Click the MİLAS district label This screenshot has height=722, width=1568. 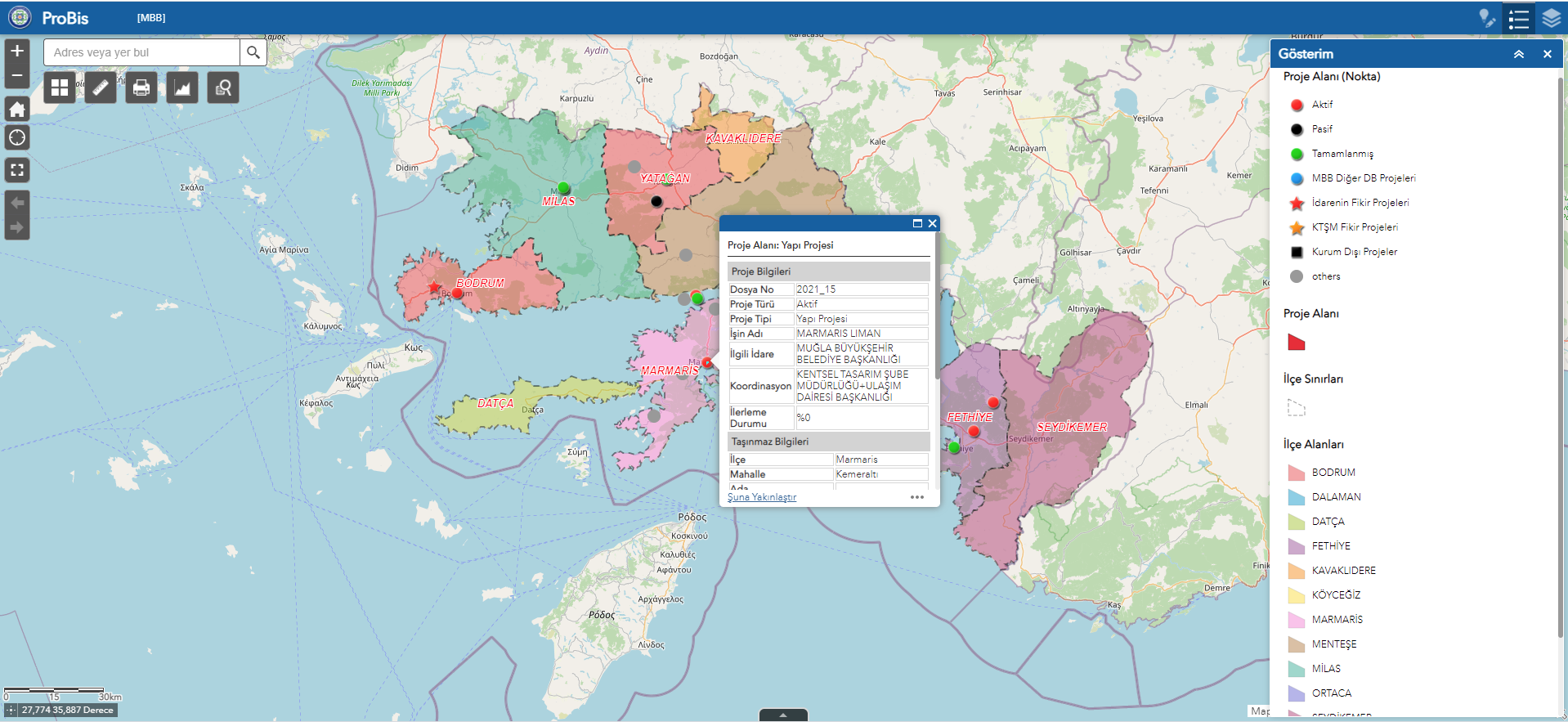[x=558, y=201]
